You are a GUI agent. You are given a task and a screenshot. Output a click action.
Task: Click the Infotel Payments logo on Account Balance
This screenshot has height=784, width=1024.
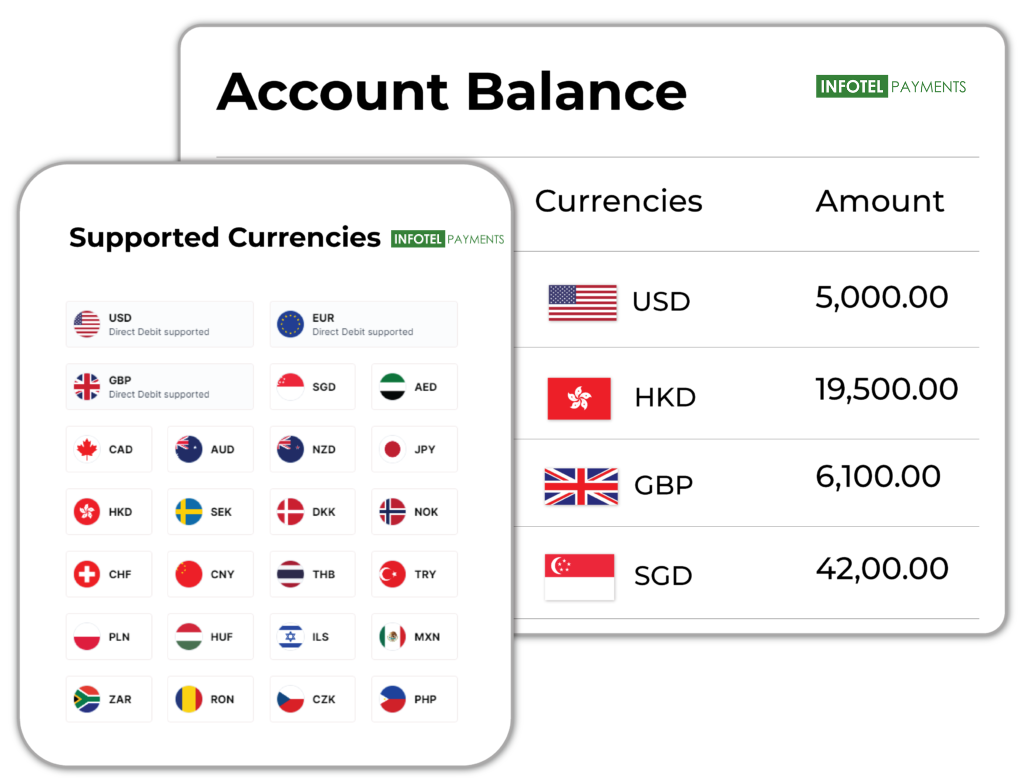[x=891, y=87]
